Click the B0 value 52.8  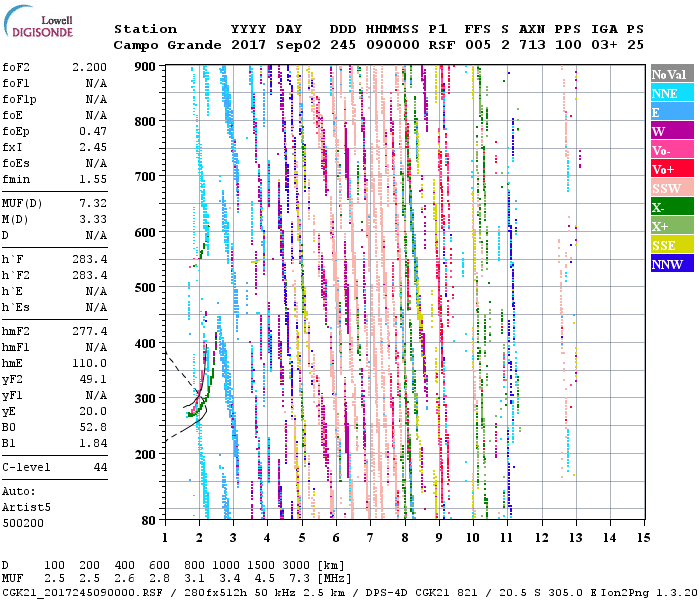[93, 426]
